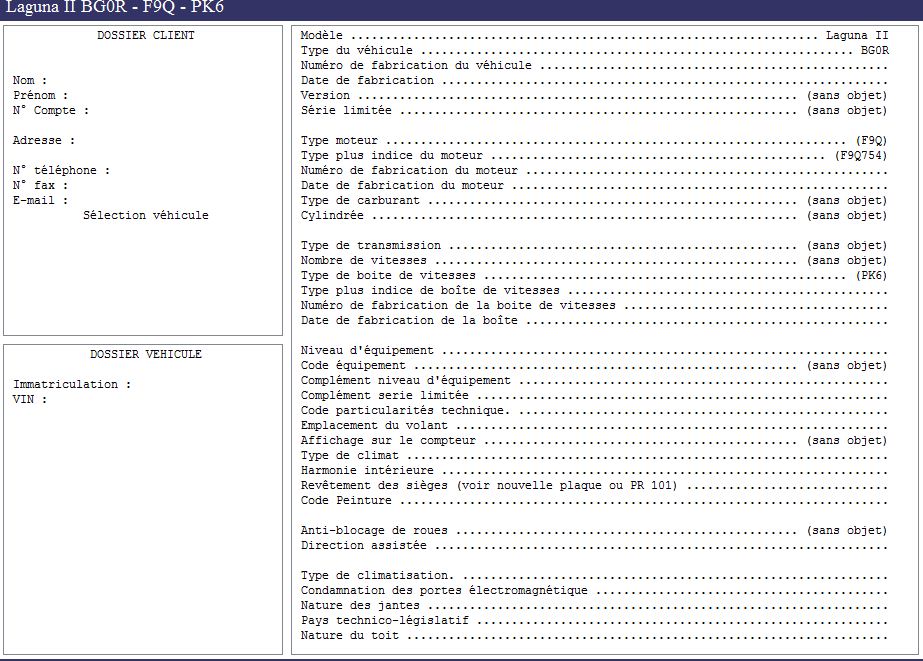Click the 'Nature des jantes' row label
Image resolution: width=923 pixels, height=661 pixels.
[x=360, y=606]
